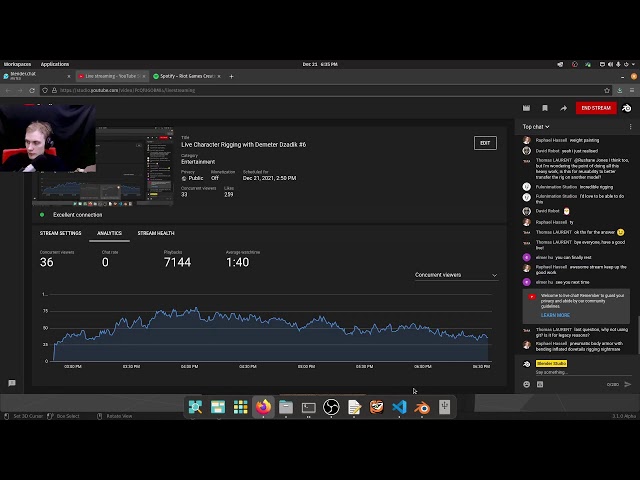The image size is (640, 480).
Task: Open the emoji picker in chat
Action: [x=527, y=384]
